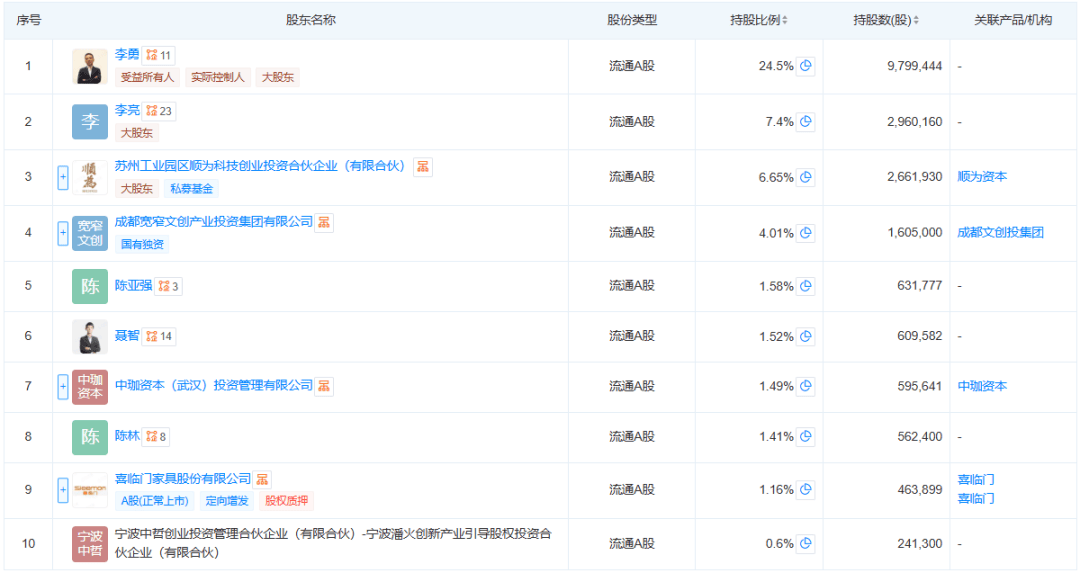Click the A股(正常上市) tag
Viewport: 1080px width, 573px height.
(x=155, y=501)
